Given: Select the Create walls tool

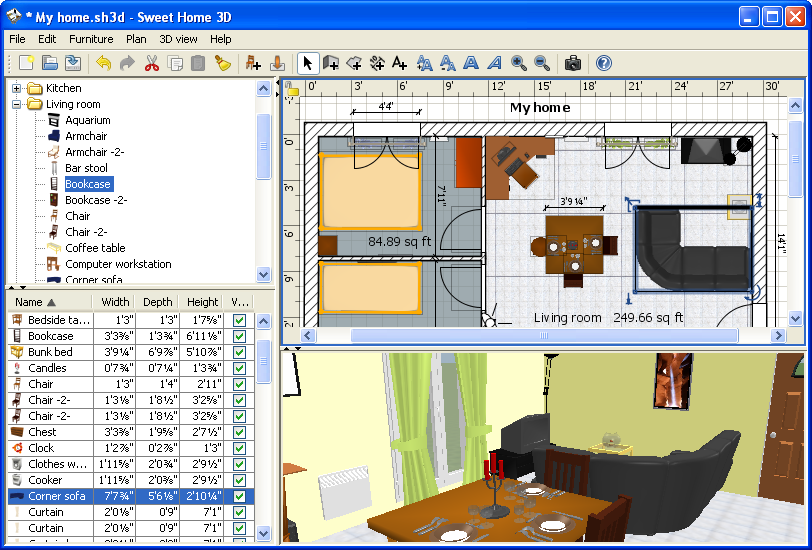Looking at the screenshot, I should [x=331, y=63].
